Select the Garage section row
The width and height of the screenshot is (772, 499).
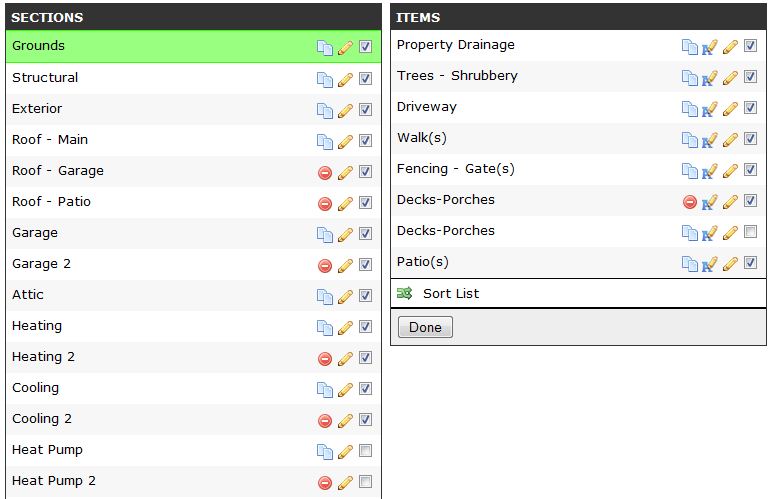tap(193, 233)
